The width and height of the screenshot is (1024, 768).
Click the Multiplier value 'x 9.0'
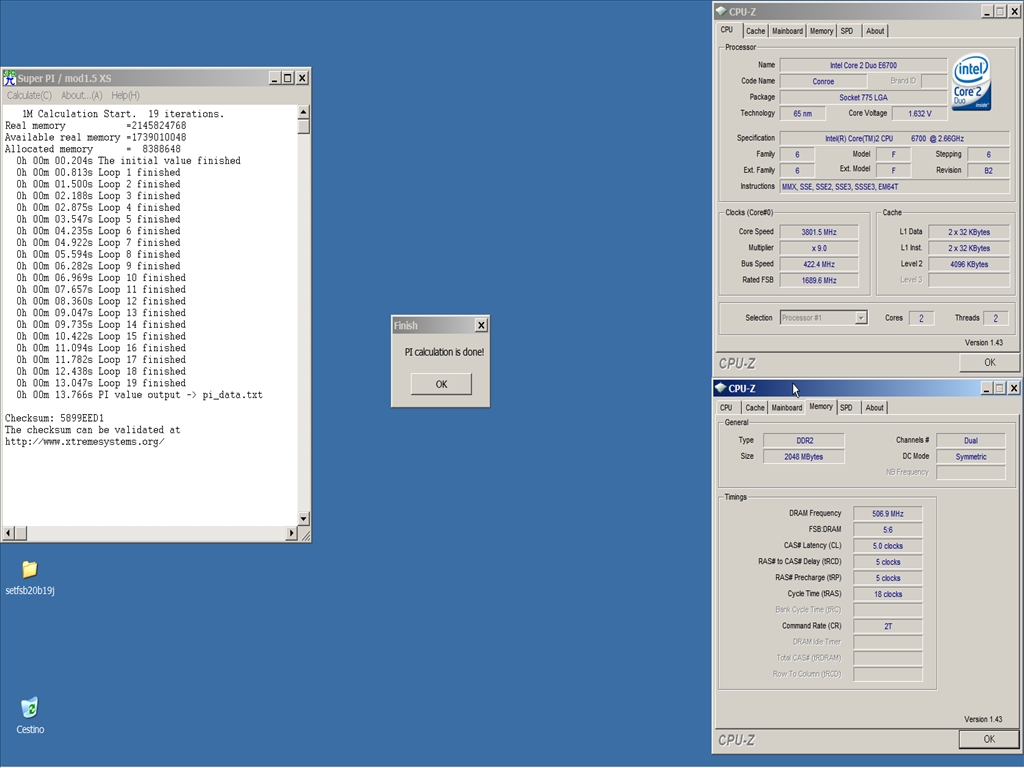[x=819, y=248]
